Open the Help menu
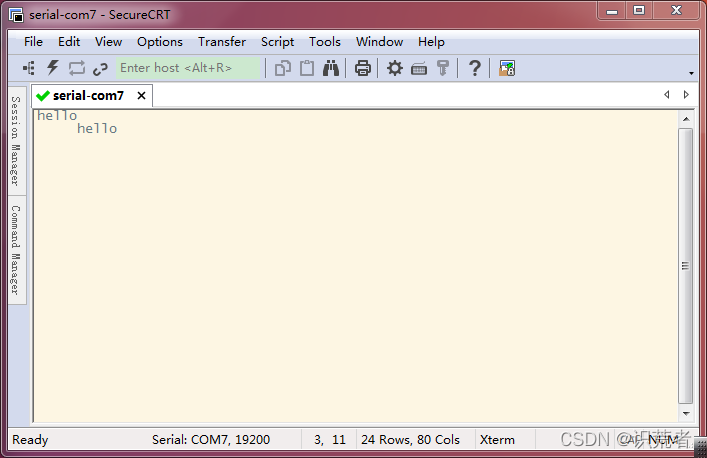The image size is (707, 458). [431, 42]
